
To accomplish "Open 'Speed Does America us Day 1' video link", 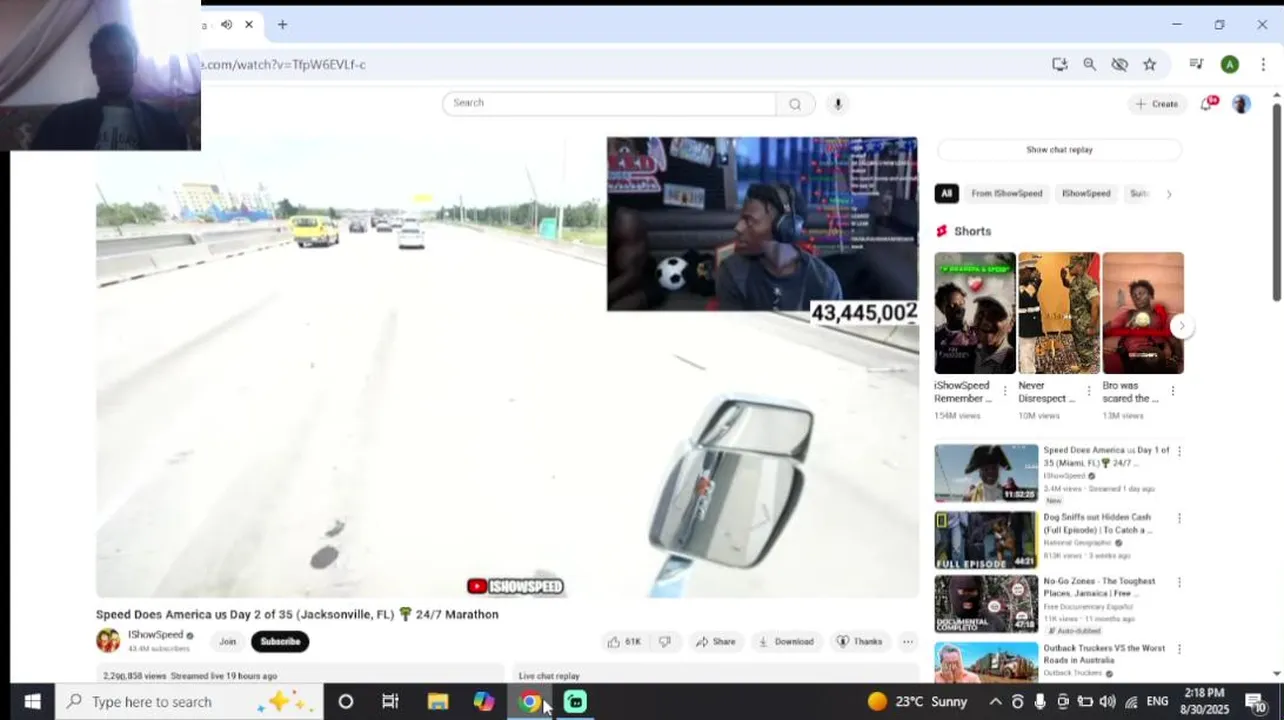I will tap(1106, 456).
